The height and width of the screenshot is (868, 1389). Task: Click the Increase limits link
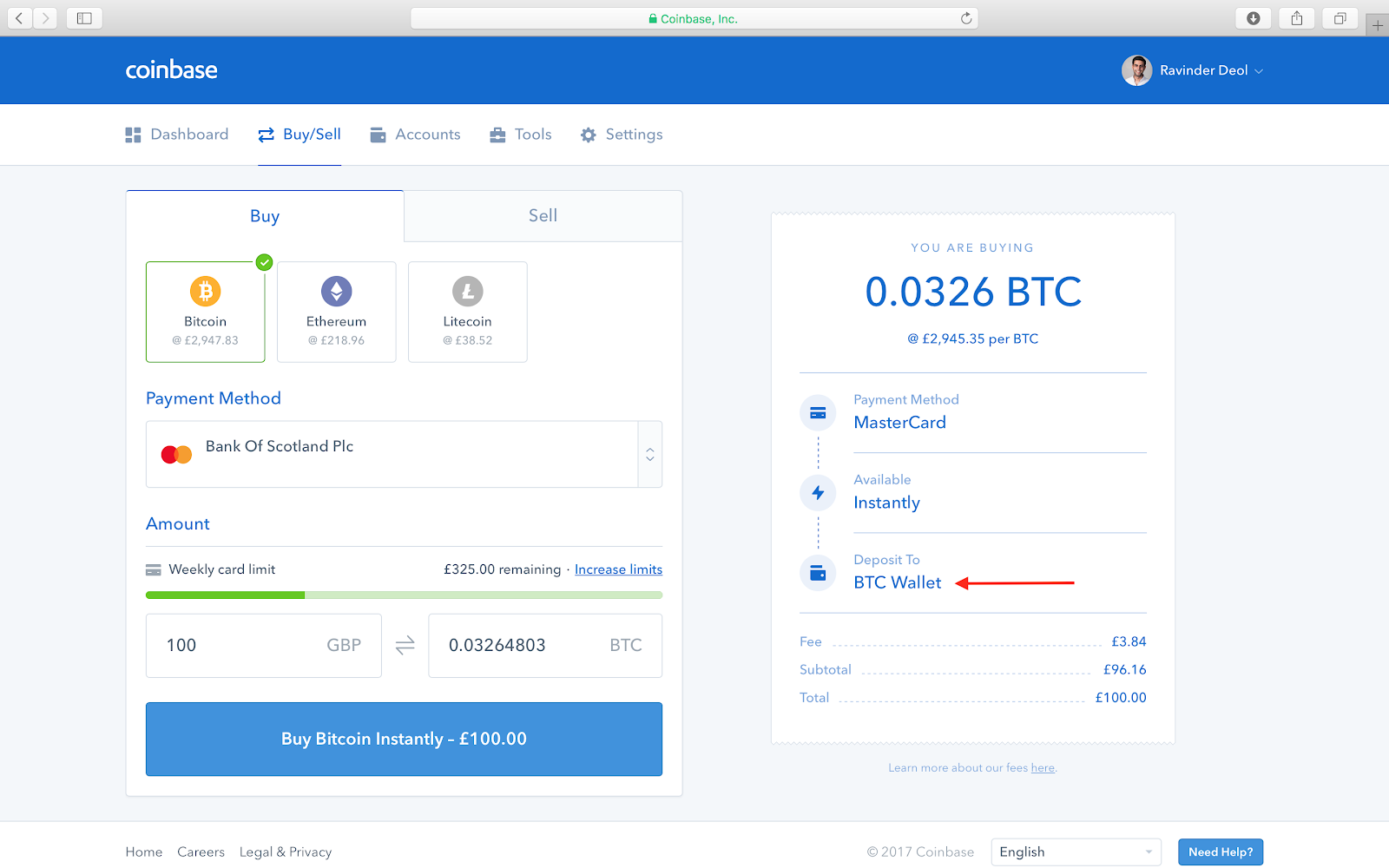point(618,569)
